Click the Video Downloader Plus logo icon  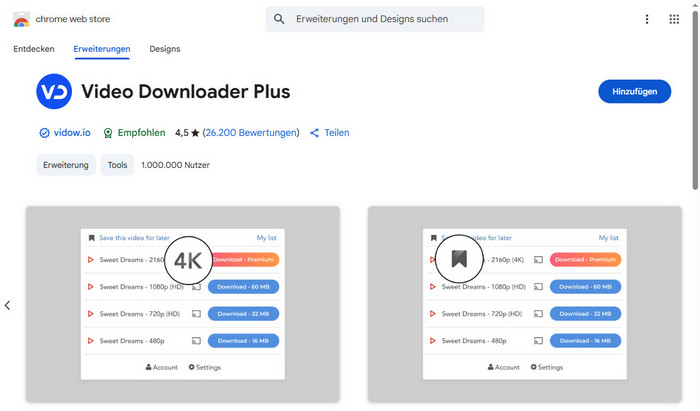pyautogui.click(x=54, y=91)
